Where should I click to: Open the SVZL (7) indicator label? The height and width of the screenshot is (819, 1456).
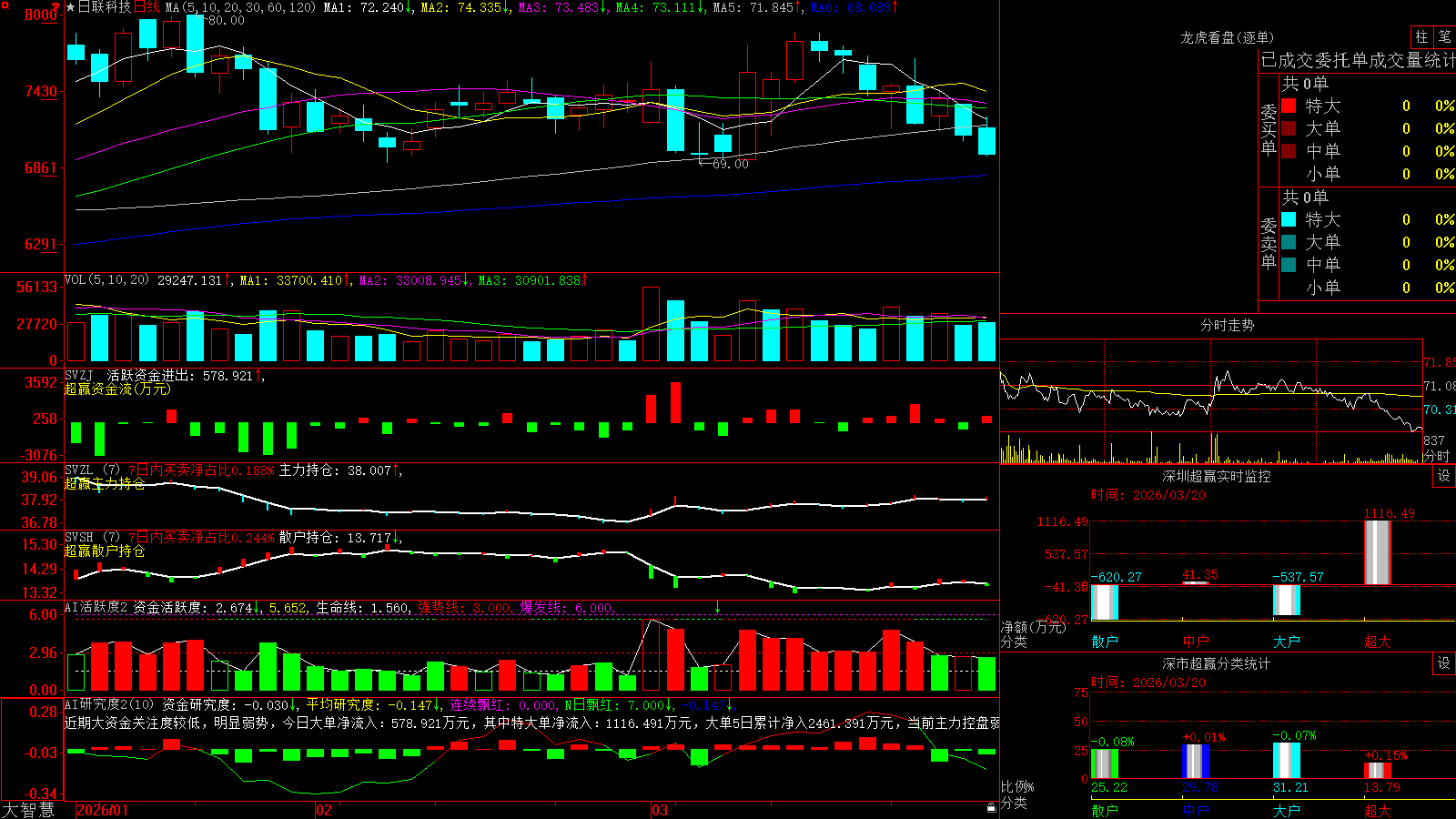[92, 470]
